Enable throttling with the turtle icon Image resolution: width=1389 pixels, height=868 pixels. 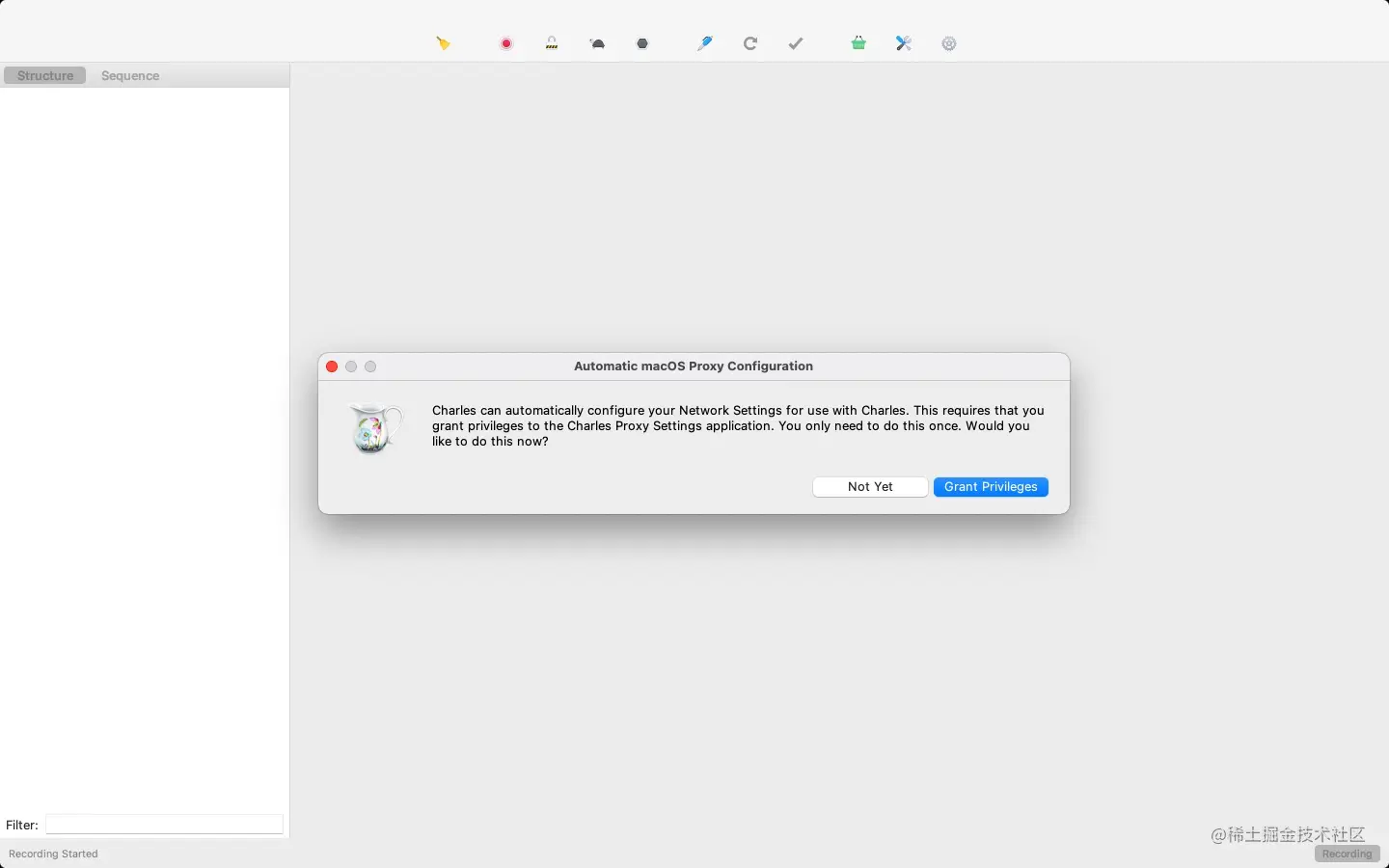(x=598, y=43)
